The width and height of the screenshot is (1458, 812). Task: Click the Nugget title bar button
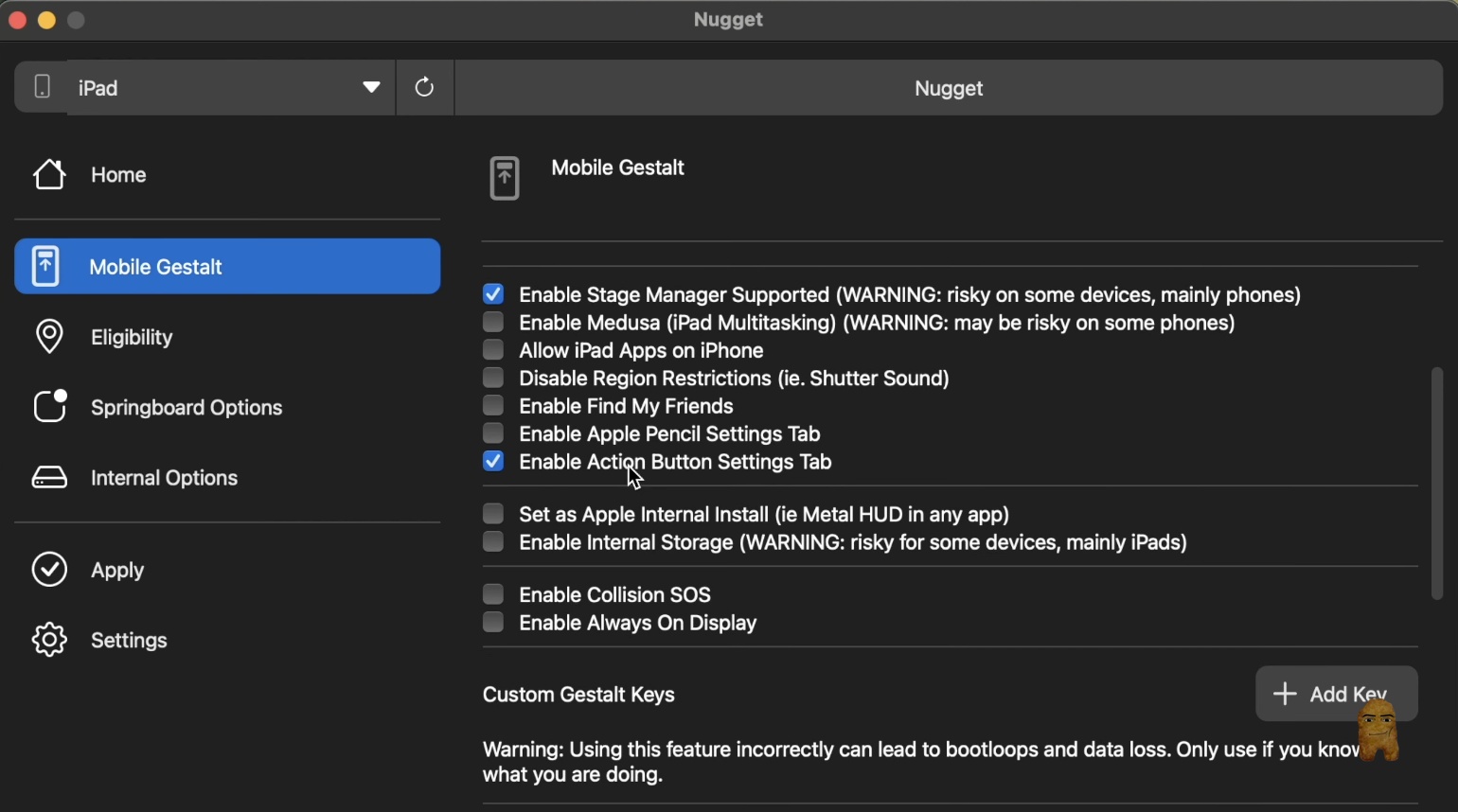click(949, 88)
